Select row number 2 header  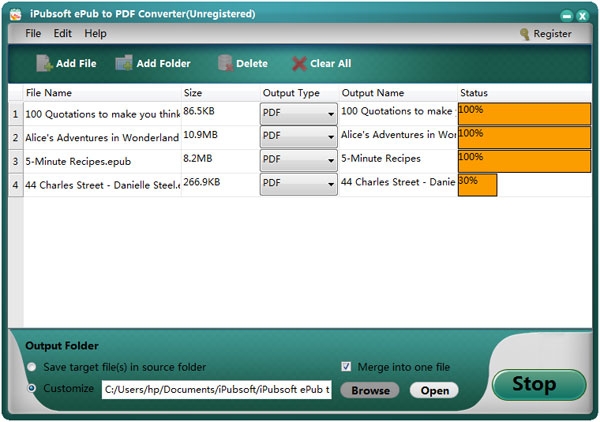pyautogui.click(x=15, y=137)
